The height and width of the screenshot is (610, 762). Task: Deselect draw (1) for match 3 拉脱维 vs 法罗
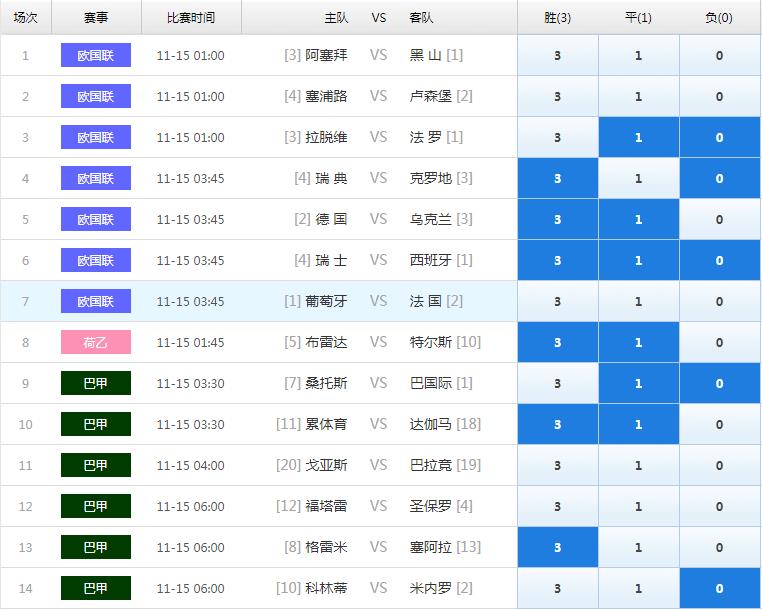point(639,137)
